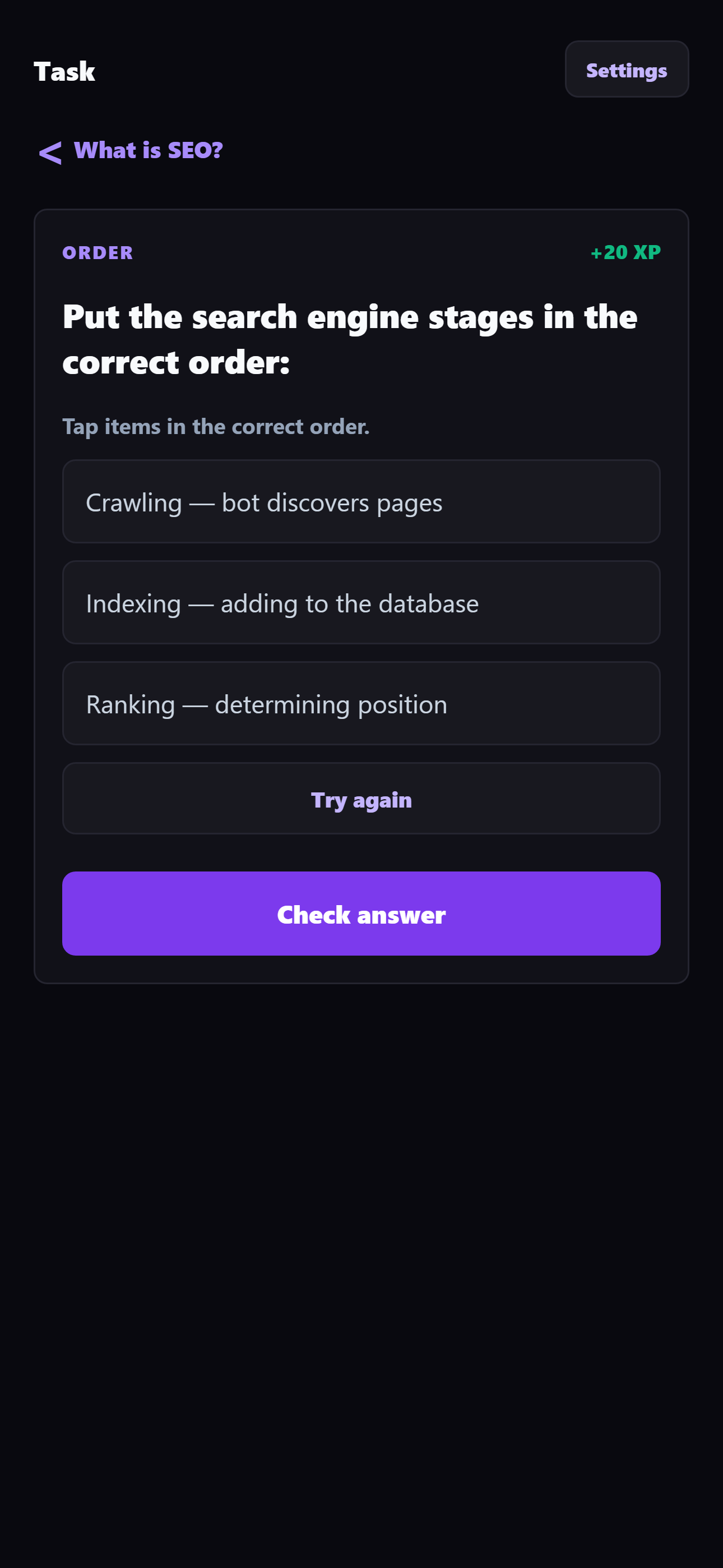Go back to What is SEO? lesson

click(x=148, y=150)
